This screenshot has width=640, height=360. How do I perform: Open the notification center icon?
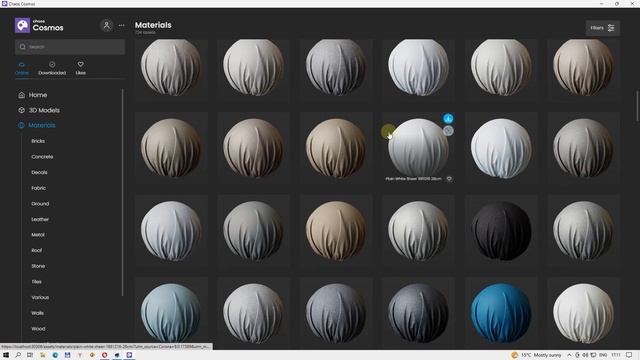(x=629, y=355)
